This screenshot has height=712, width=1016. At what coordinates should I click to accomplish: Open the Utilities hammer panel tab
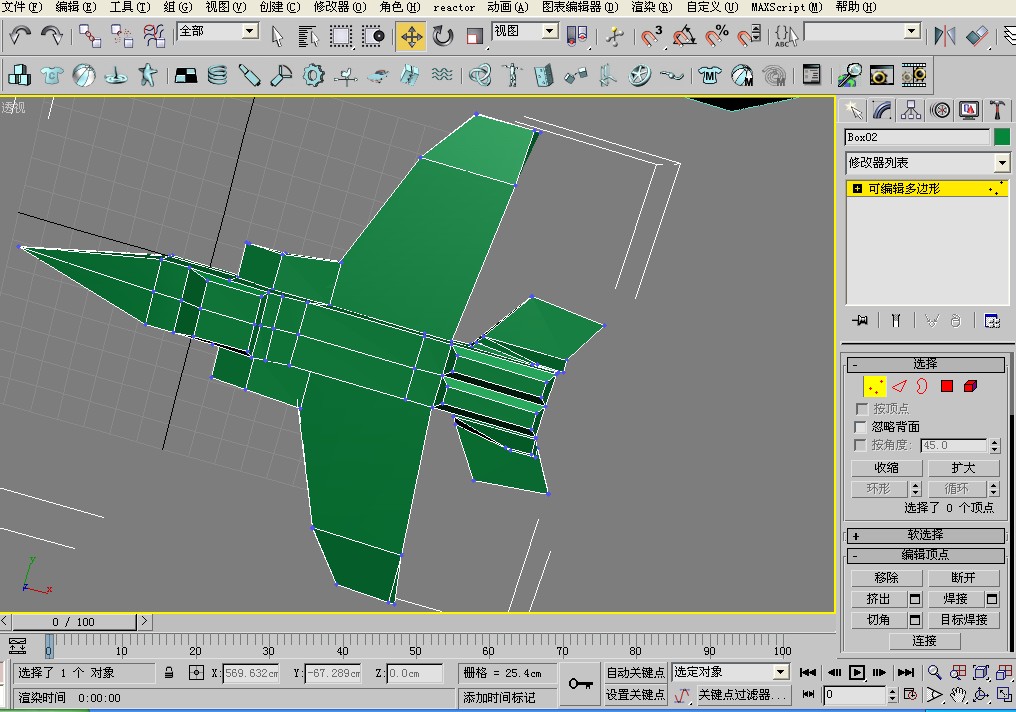[998, 111]
